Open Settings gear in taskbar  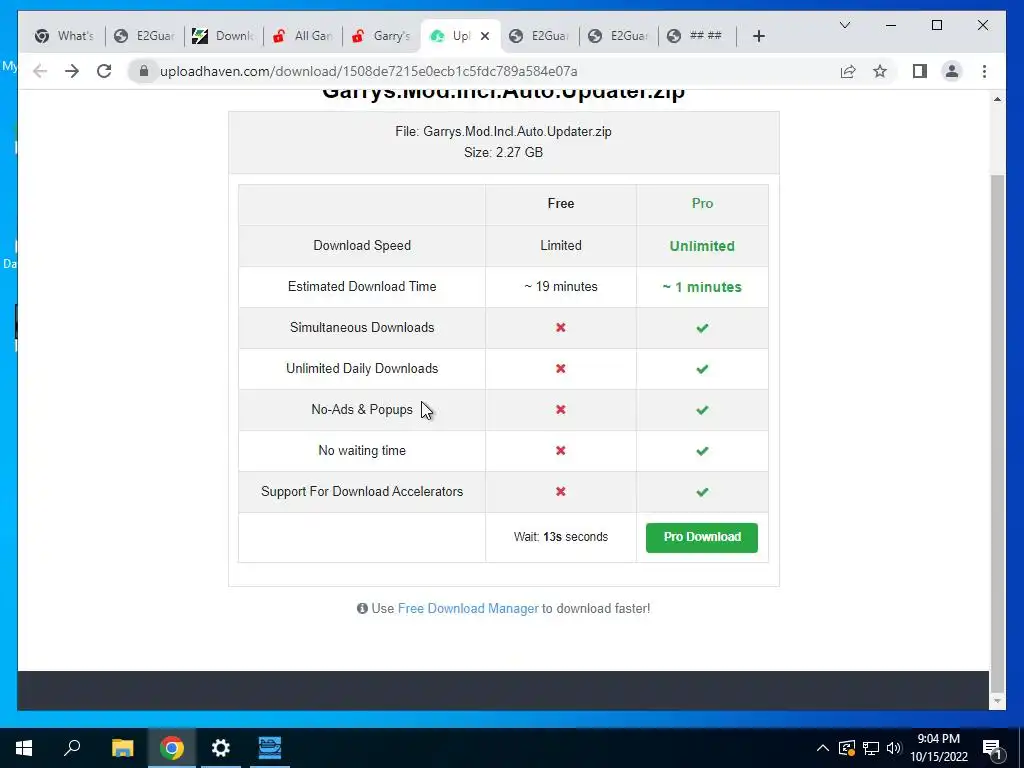(x=221, y=748)
